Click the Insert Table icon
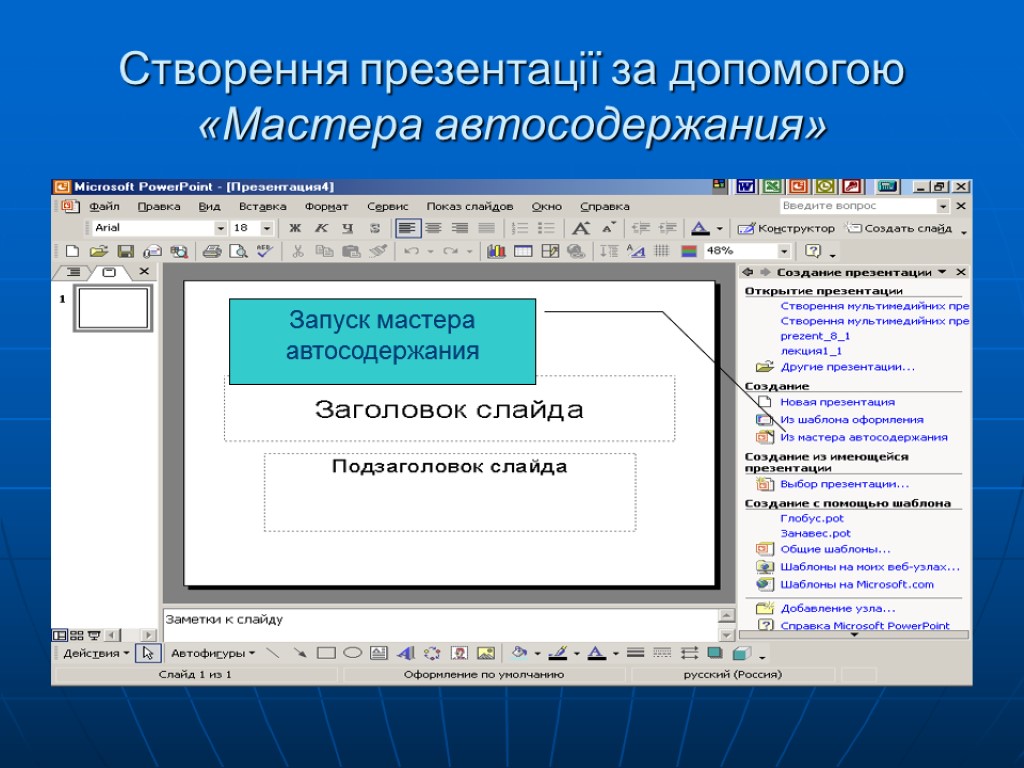The width and height of the screenshot is (1024, 768). click(523, 251)
